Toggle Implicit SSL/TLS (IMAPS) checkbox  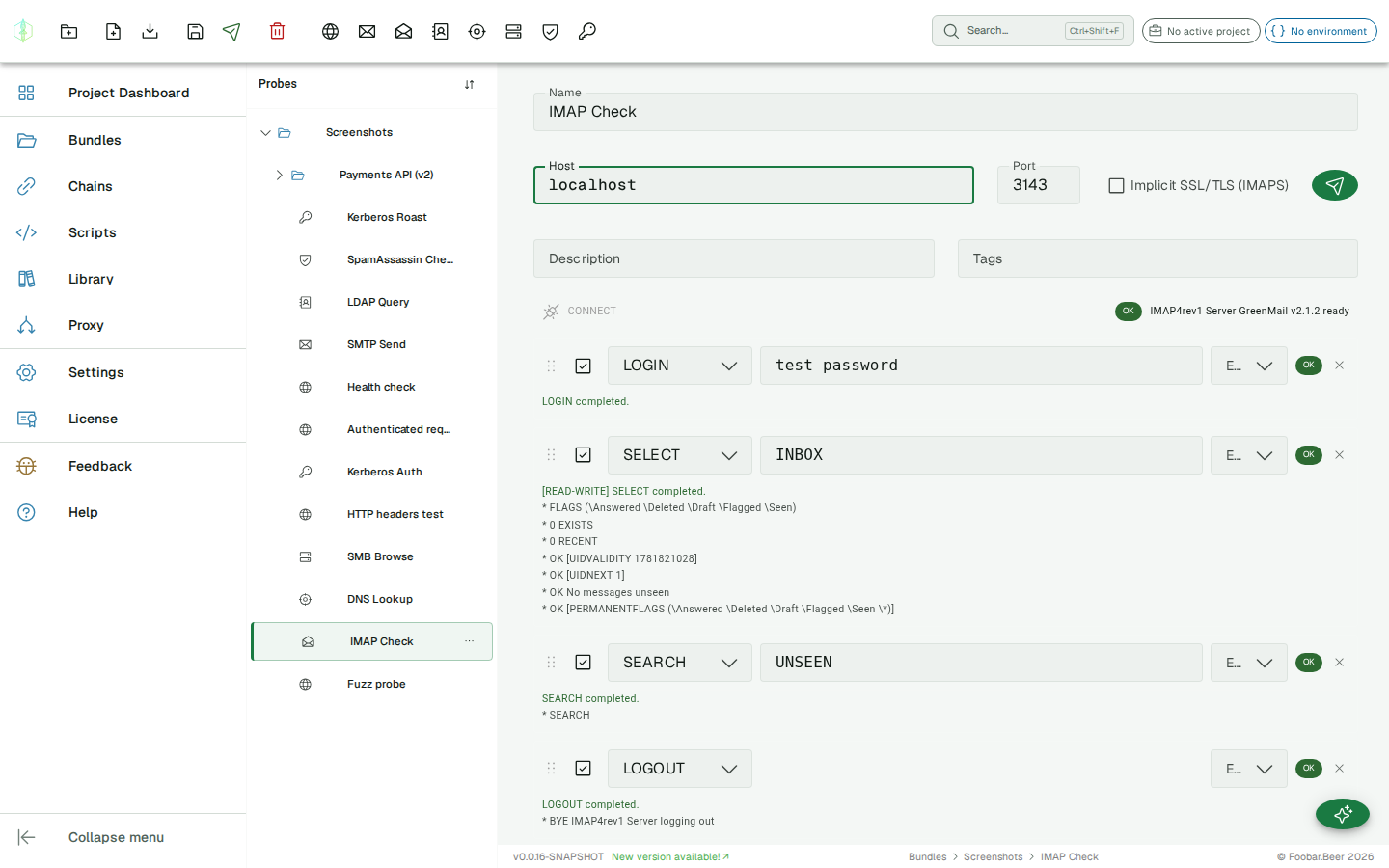pos(1116,185)
